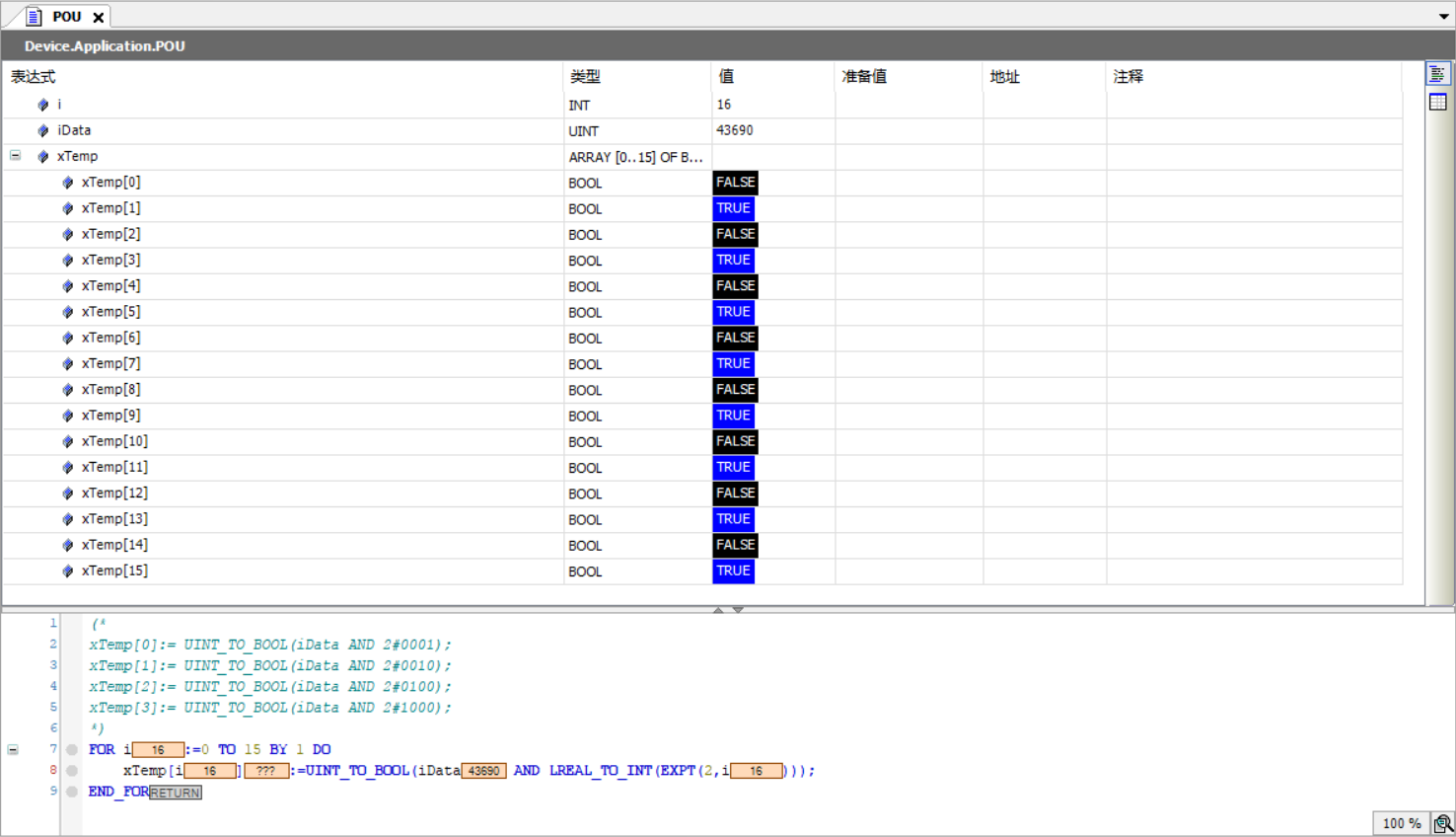Switch to textual declaration view icon
This screenshot has width=1456, height=837.
tap(1437, 74)
